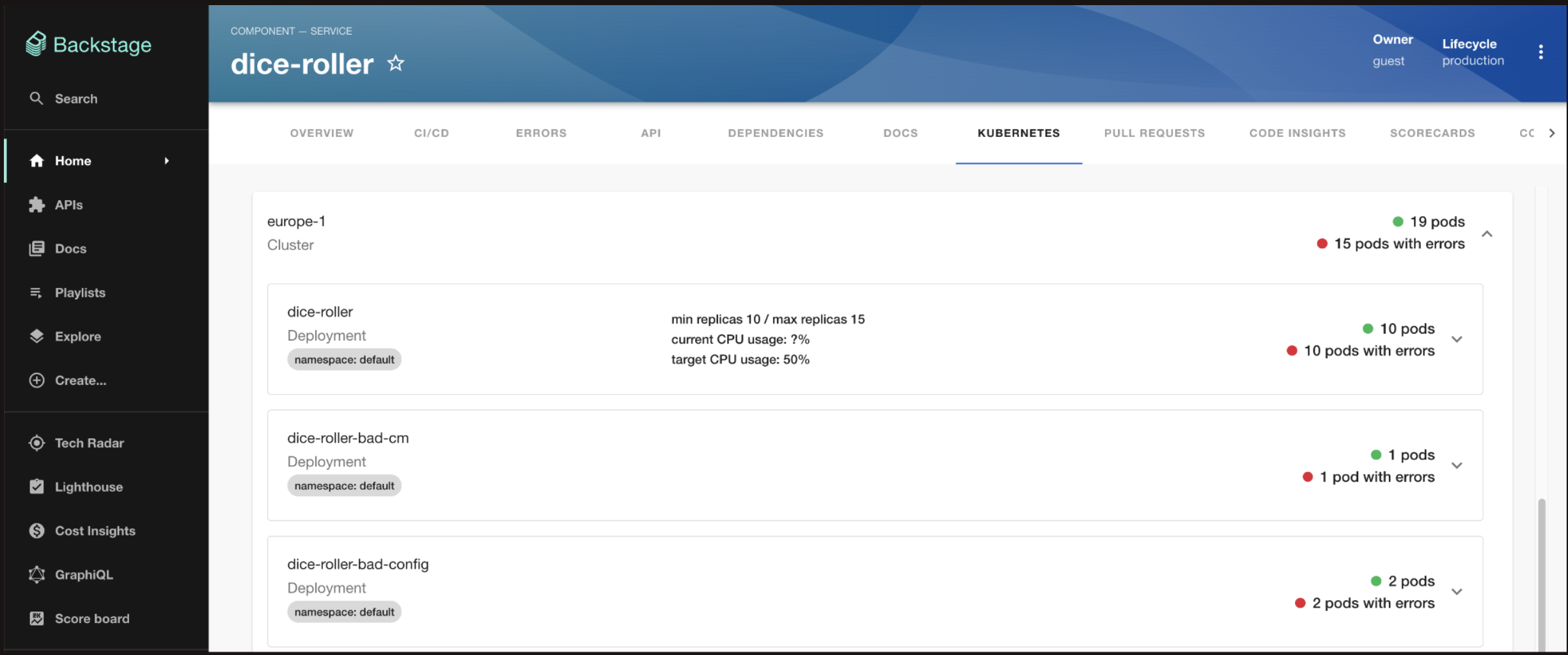The height and width of the screenshot is (655, 1568).
Task: Open the Backstage Search icon
Action: [x=36, y=98]
